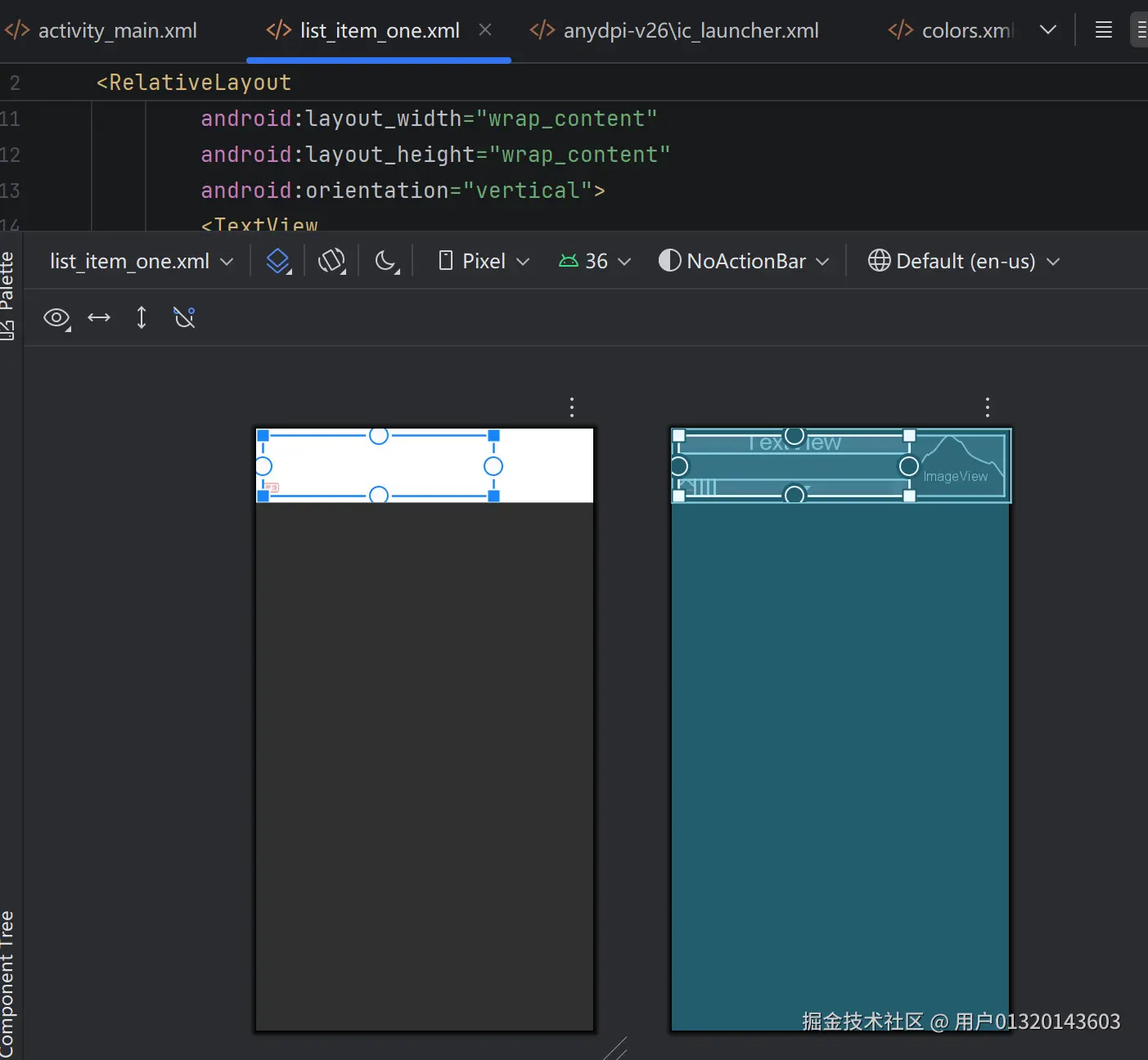
Task: Show hidden tabs with the chevron
Action: 1047,30
